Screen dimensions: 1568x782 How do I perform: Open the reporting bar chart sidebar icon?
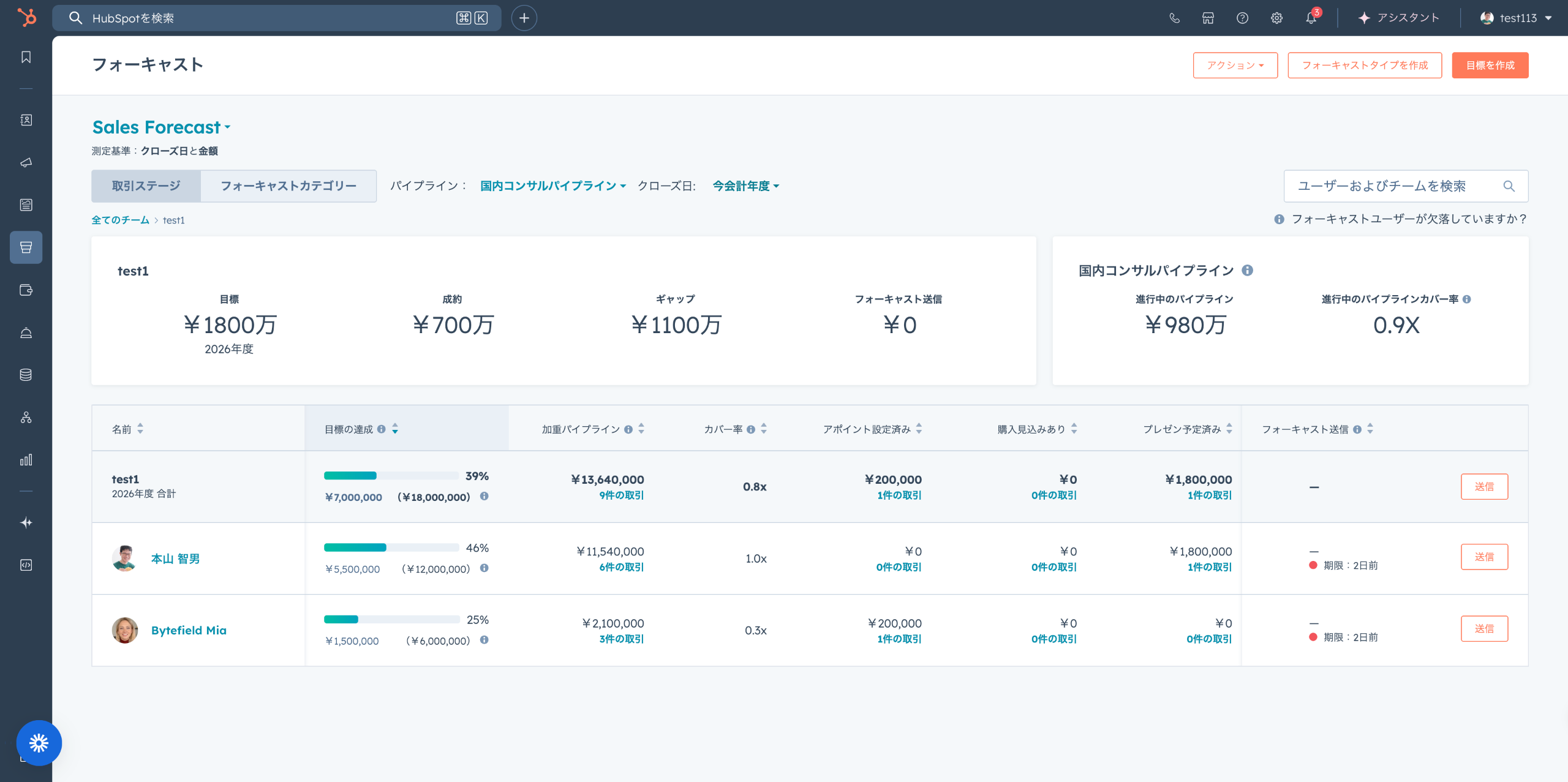[26, 460]
